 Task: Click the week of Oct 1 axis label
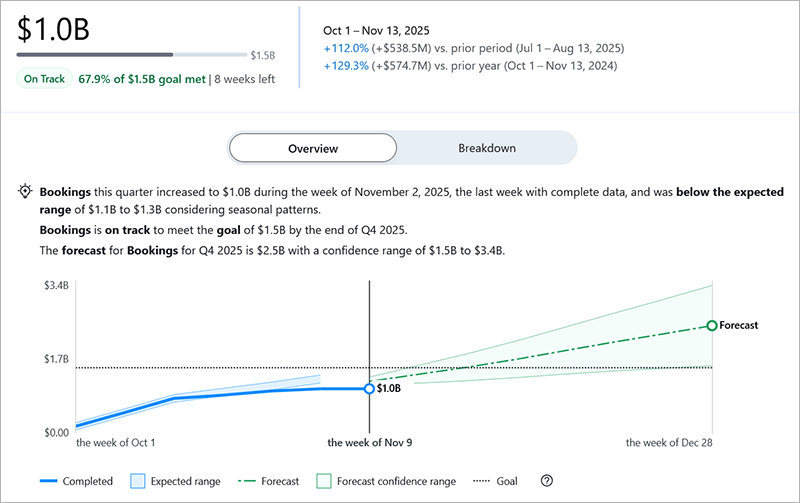pos(116,442)
